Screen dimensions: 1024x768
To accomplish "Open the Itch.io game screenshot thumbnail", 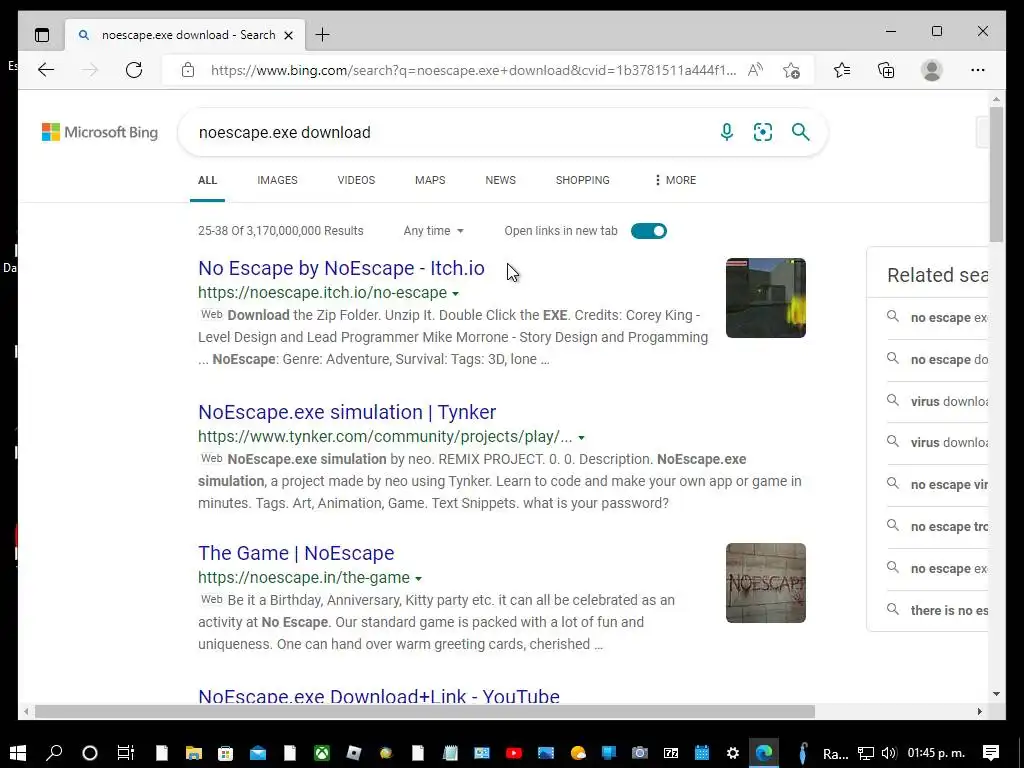I will click(765, 298).
